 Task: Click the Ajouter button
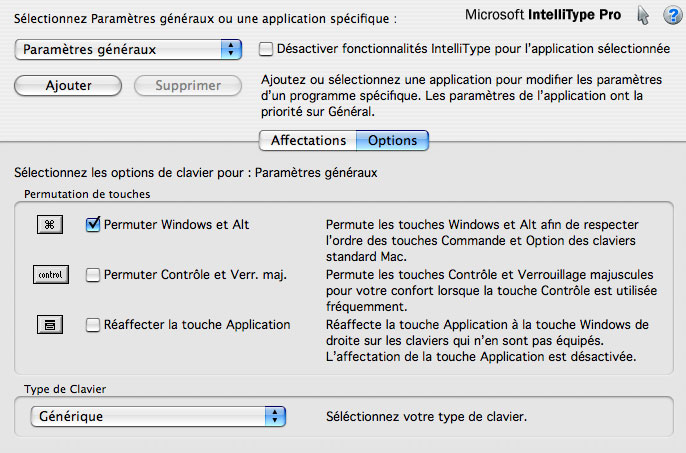tap(68, 85)
